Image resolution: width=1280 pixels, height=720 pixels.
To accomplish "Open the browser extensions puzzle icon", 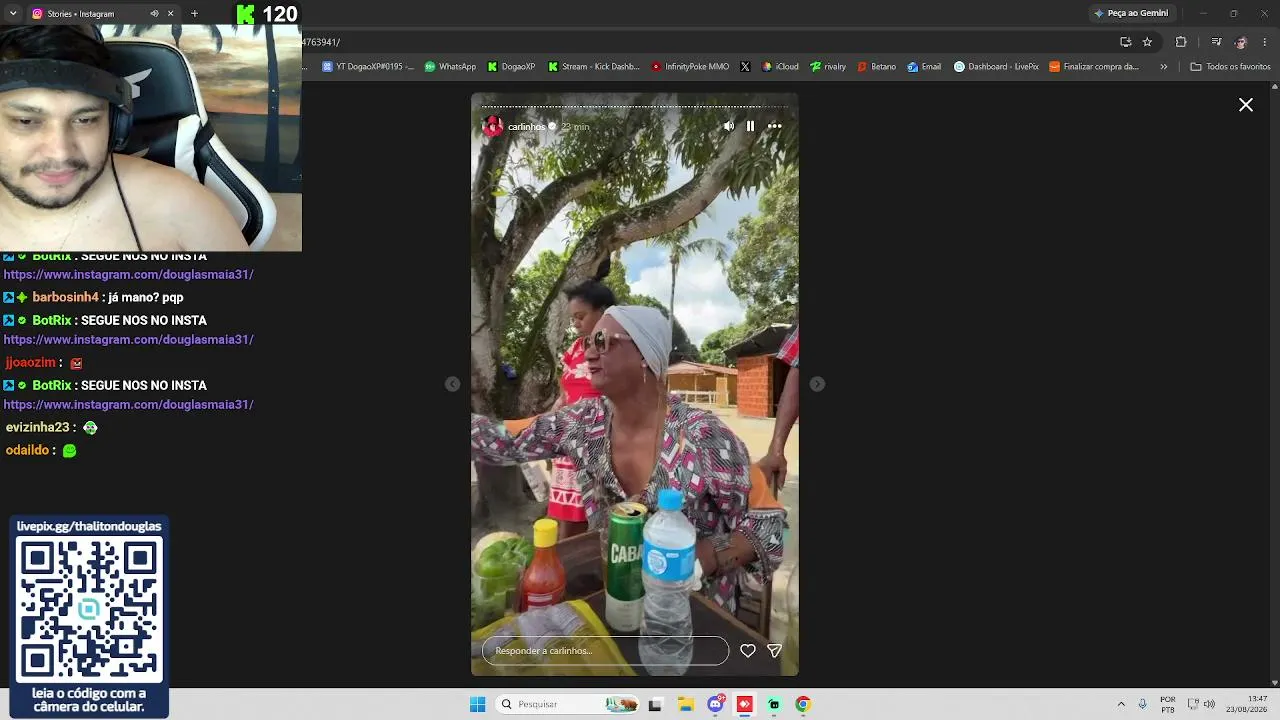I will click(1181, 42).
